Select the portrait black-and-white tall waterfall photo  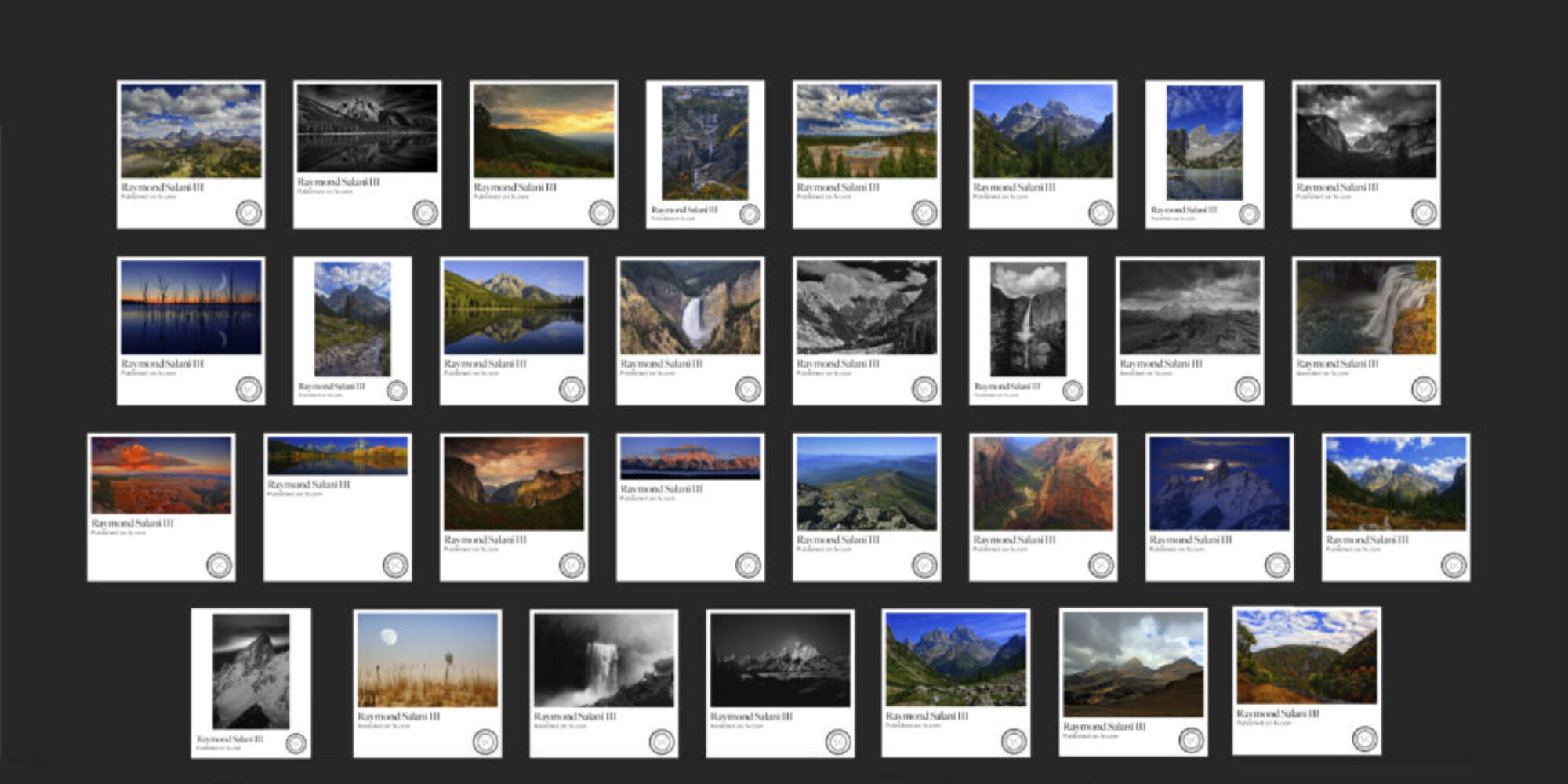tap(1028, 319)
